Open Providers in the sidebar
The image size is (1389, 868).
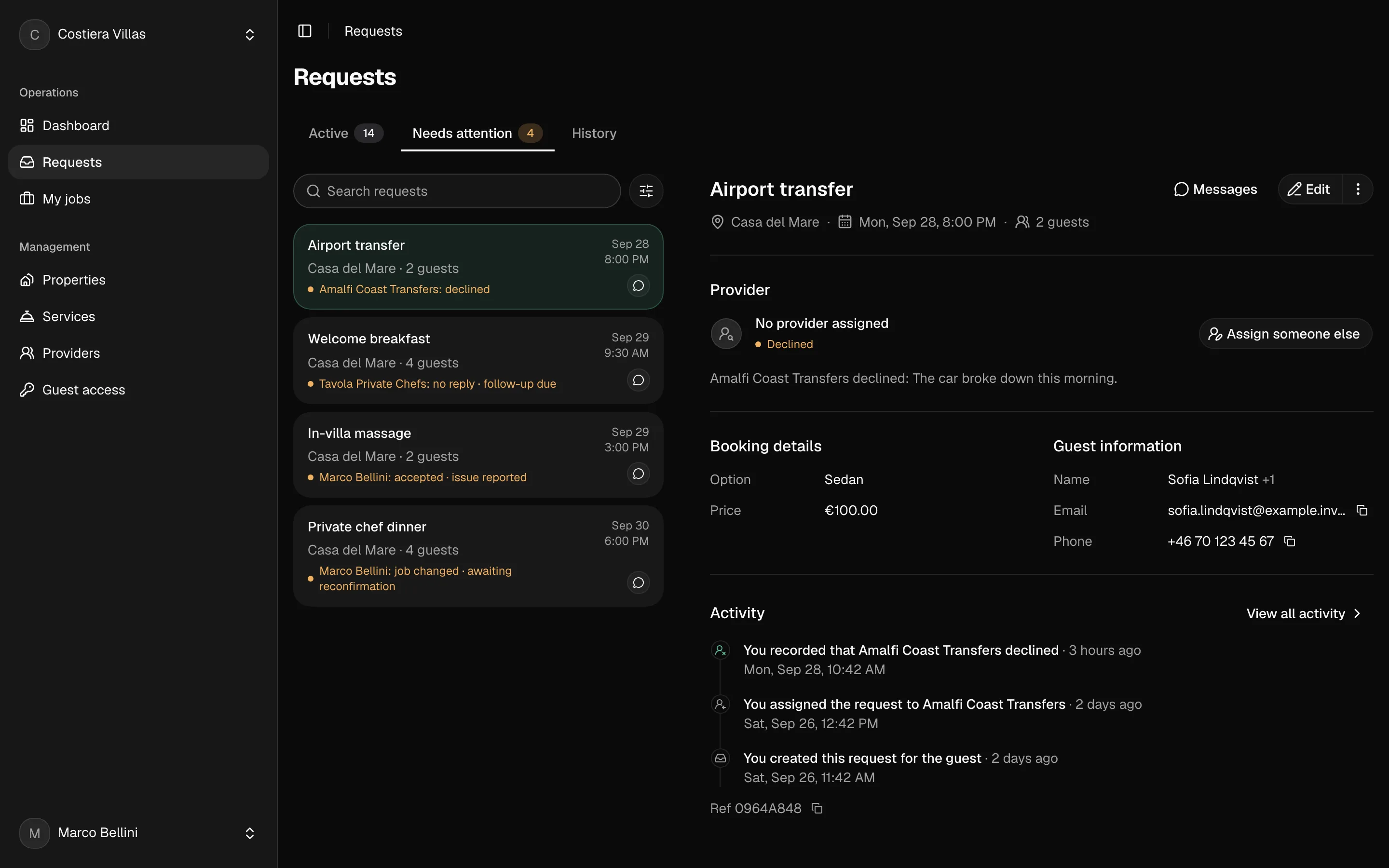click(138, 353)
